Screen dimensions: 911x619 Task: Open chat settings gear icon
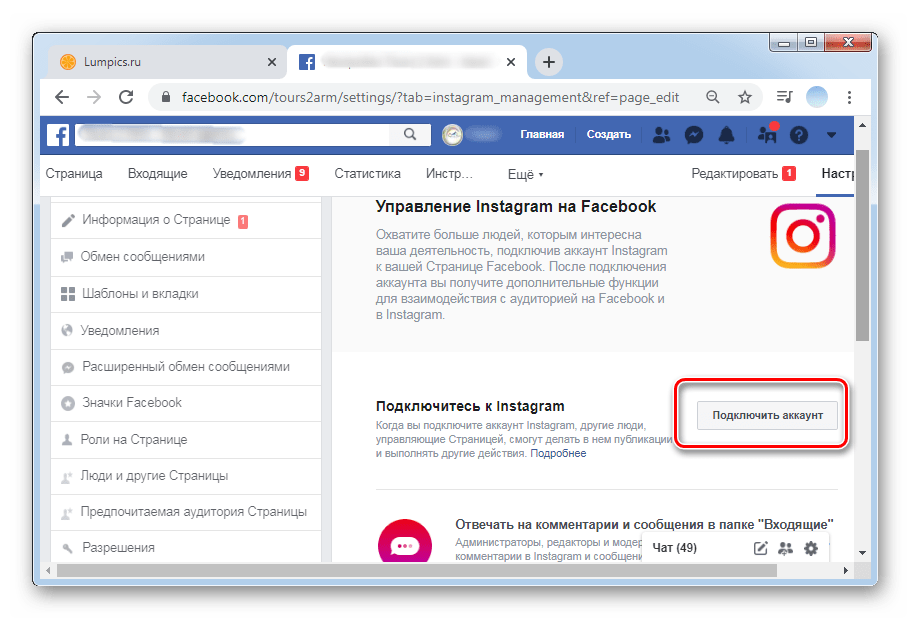tap(811, 548)
